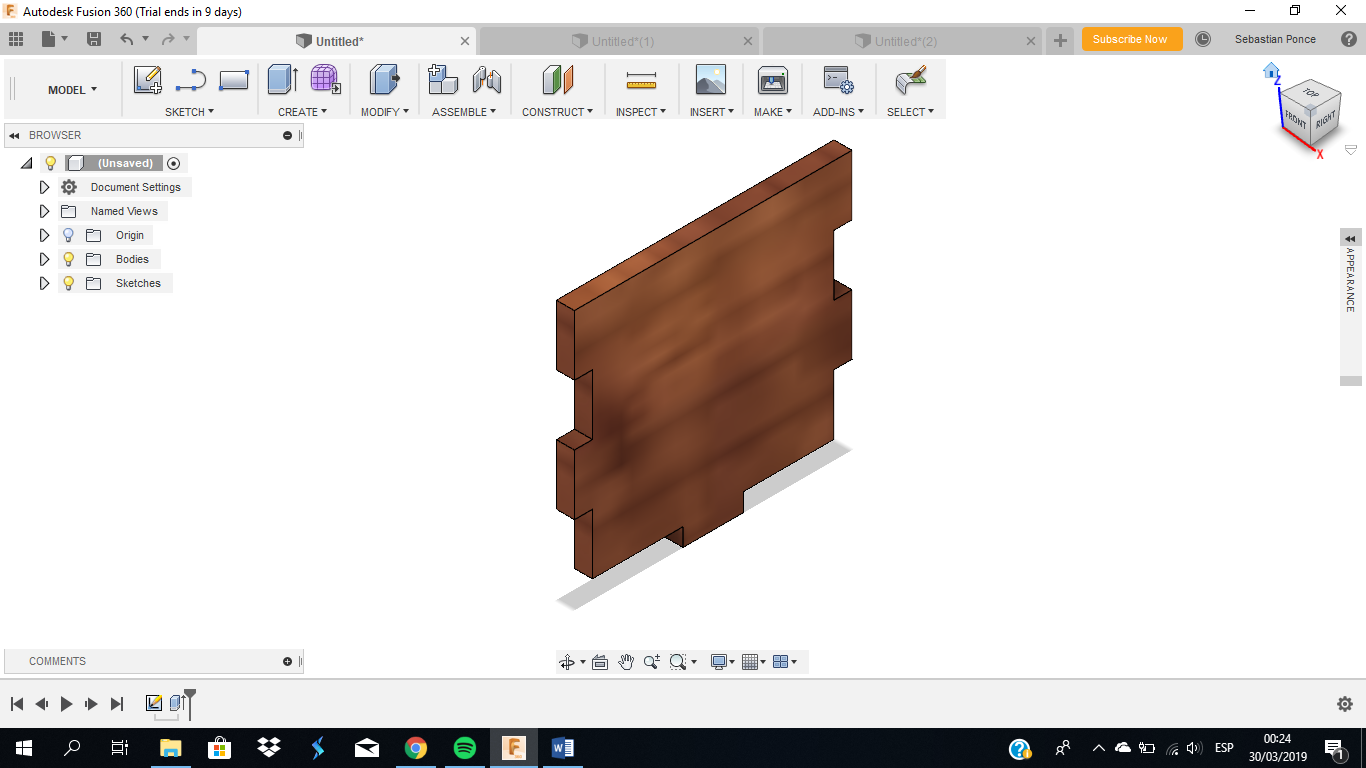Screen dimensions: 1366x768
Task: Save the document with the disk icon
Action: 94,39
